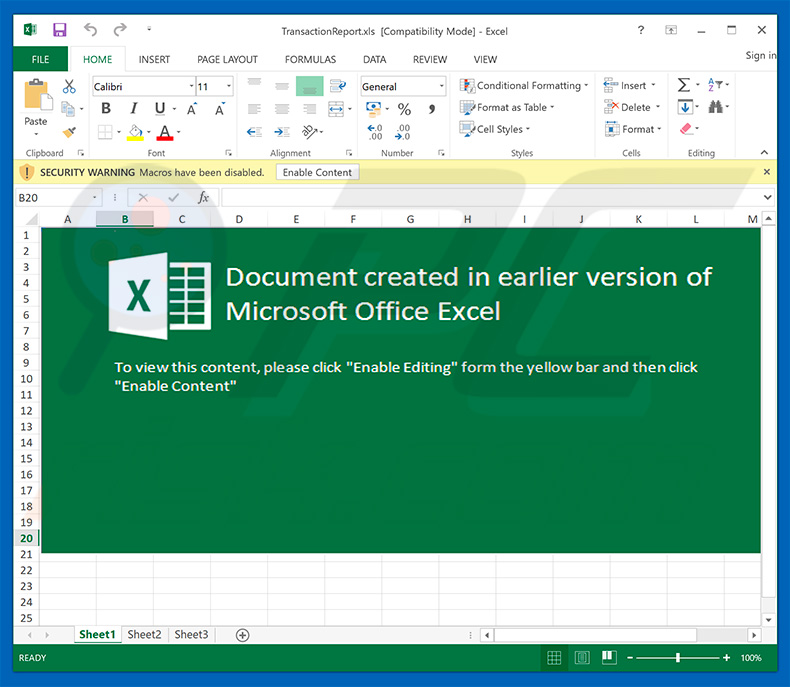790x687 pixels.
Task: Decrease the cell indent
Action: click(254, 132)
